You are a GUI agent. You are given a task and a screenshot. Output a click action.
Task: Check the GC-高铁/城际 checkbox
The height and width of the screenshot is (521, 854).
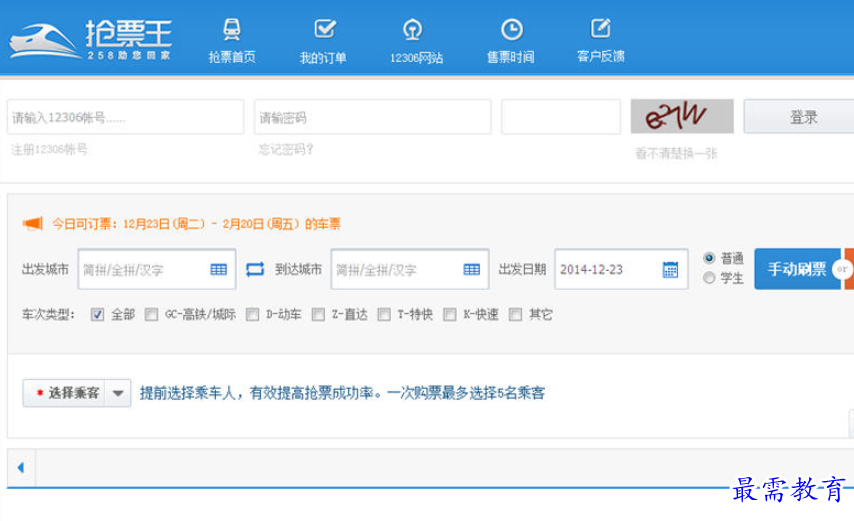pyautogui.click(x=151, y=315)
